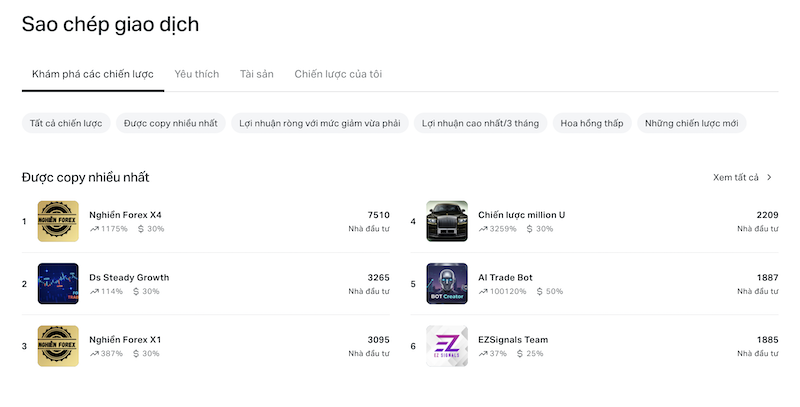Screen dimensions: 800x407
Task: Open the Tài sản tab
Action: pyautogui.click(x=257, y=74)
